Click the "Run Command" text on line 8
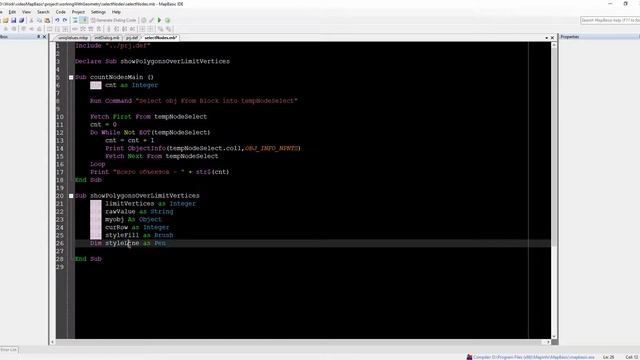The image size is (640, 360). [111, 101]
